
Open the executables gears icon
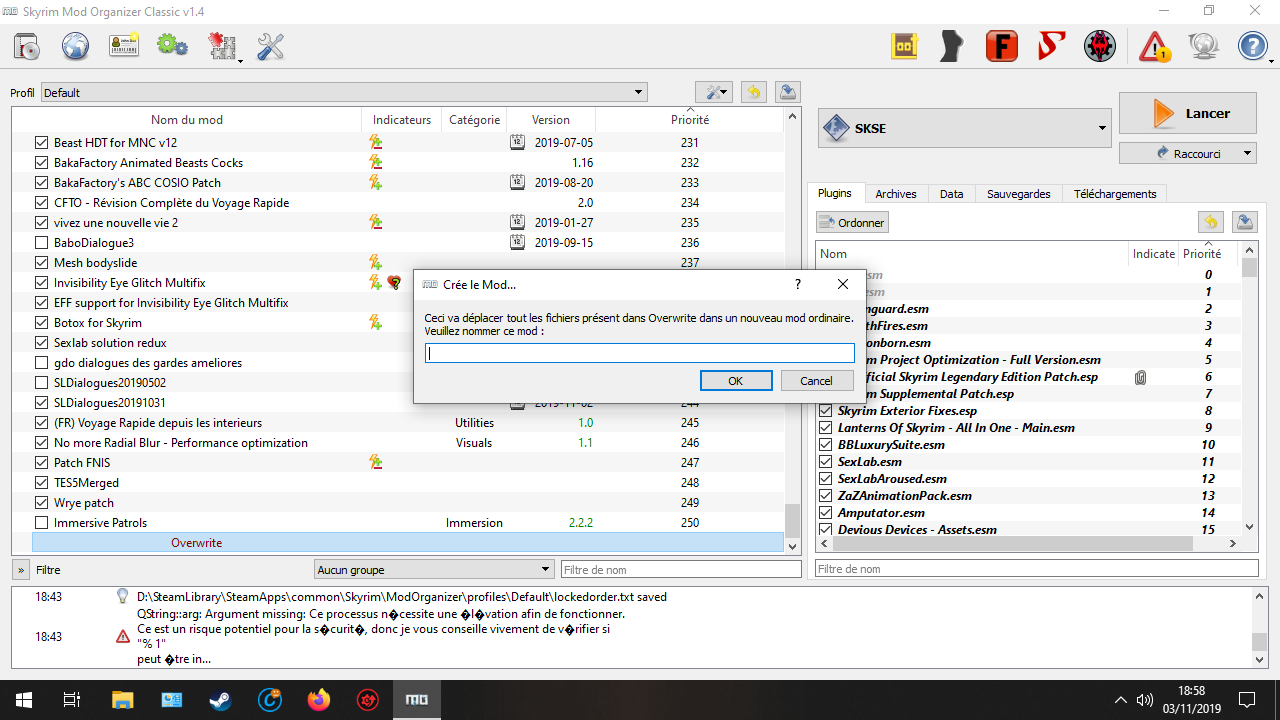pyautogui.click(x=172, y=46)
